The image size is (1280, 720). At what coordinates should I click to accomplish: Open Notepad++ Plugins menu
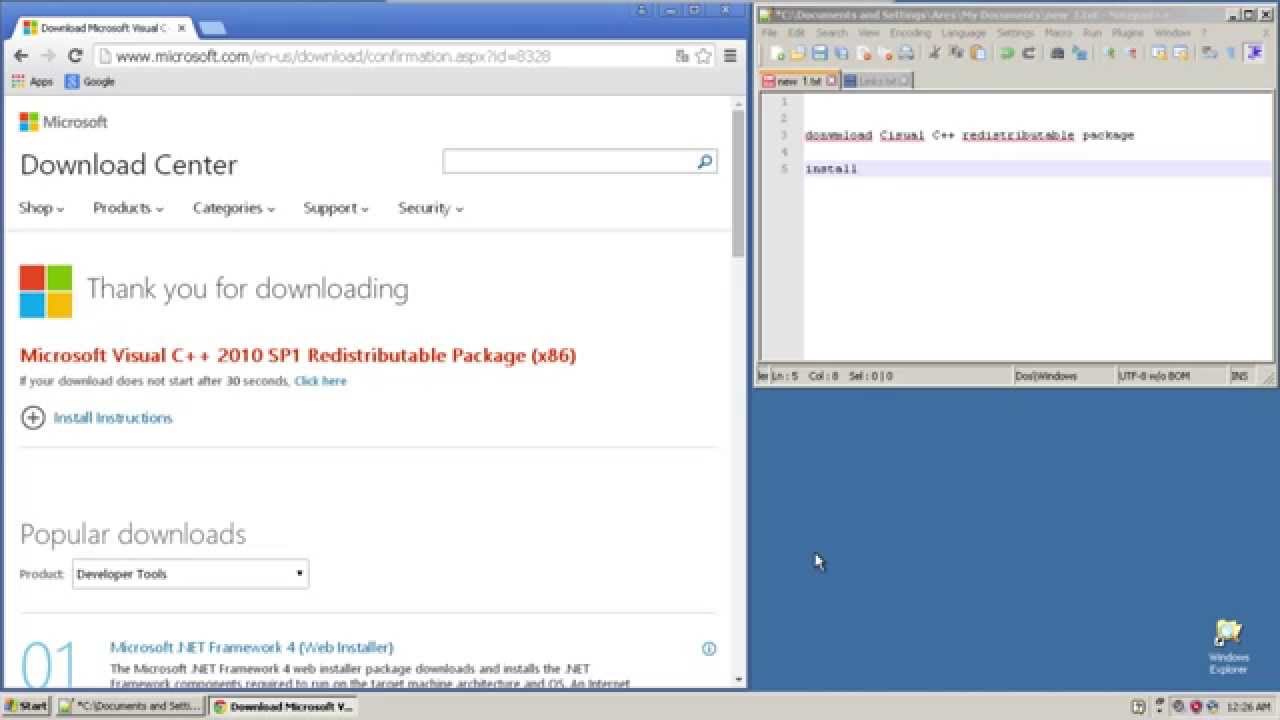[x=1127, y=33]
